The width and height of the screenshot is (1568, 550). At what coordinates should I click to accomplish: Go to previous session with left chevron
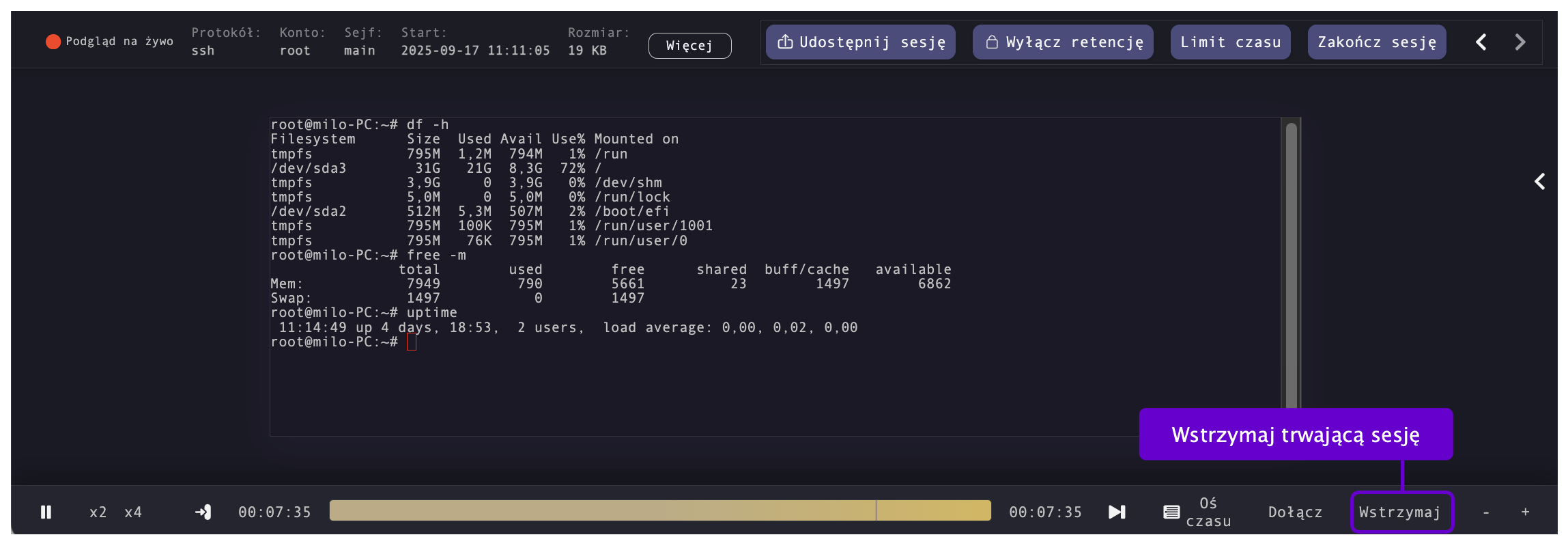click(1481, 42)
